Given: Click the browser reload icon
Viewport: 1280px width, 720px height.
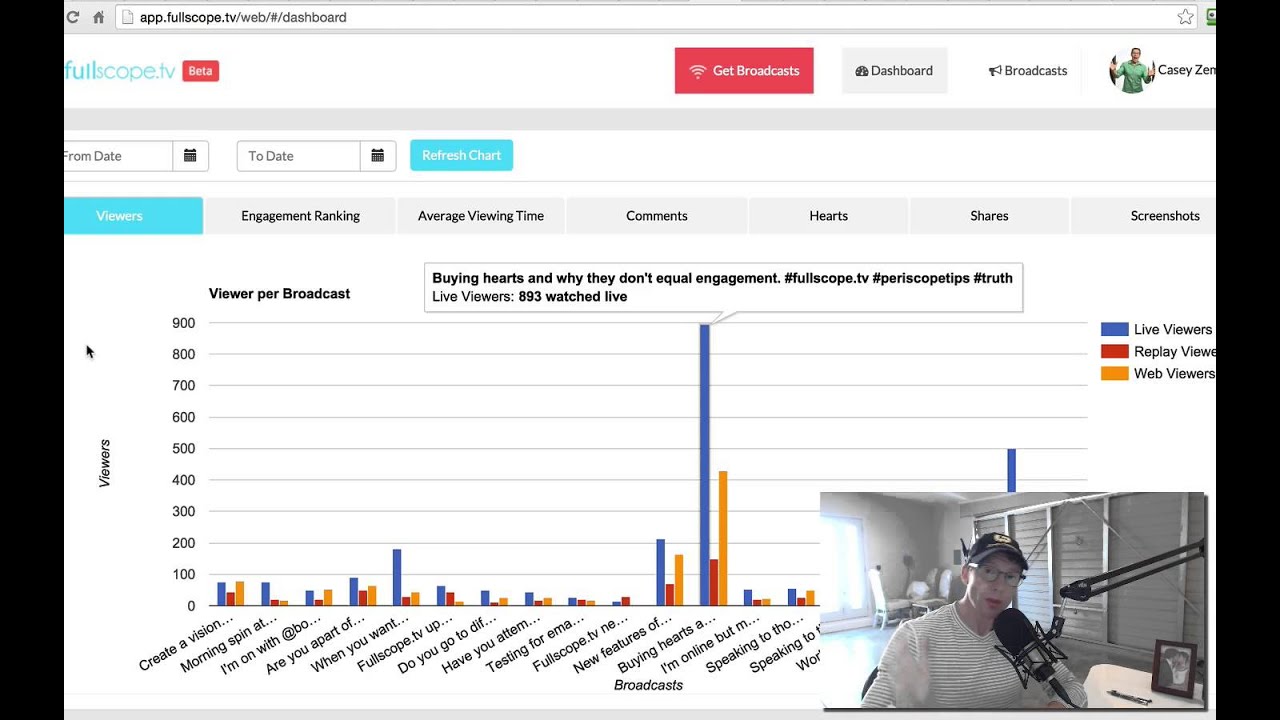Looking at the screenshot, I should pos(73,17).
